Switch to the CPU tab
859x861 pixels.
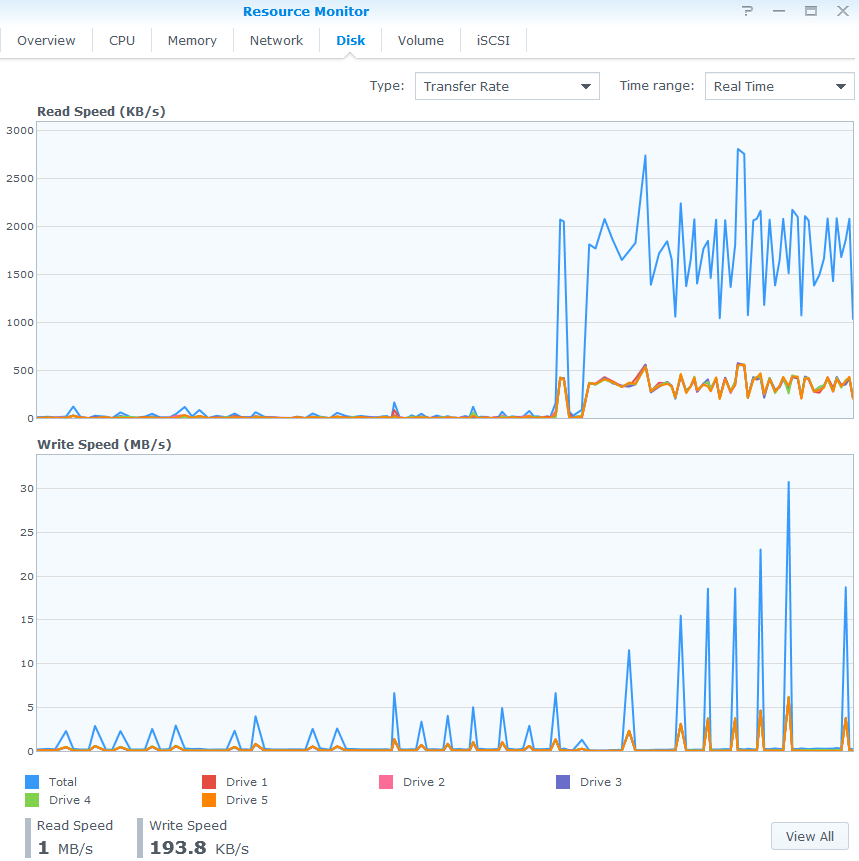[122, 41]
